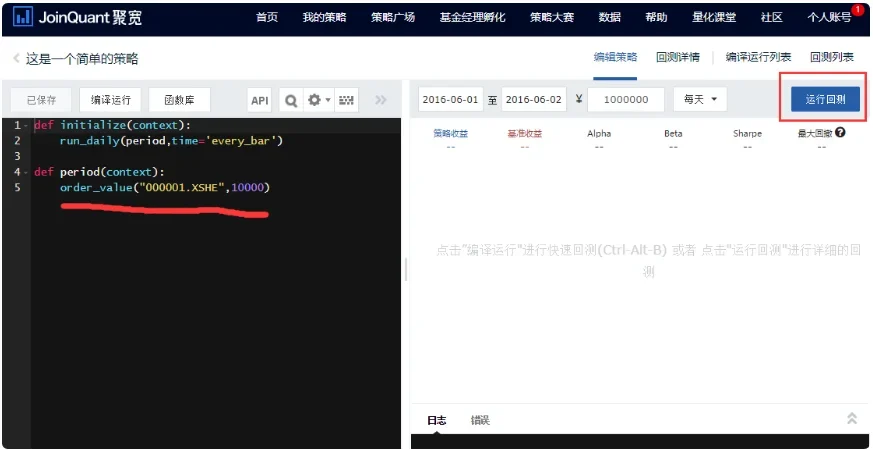Switch to the 回测详情 tab
Image resolution: width=873 pixels, height=450 pixels.
[678, 57]
